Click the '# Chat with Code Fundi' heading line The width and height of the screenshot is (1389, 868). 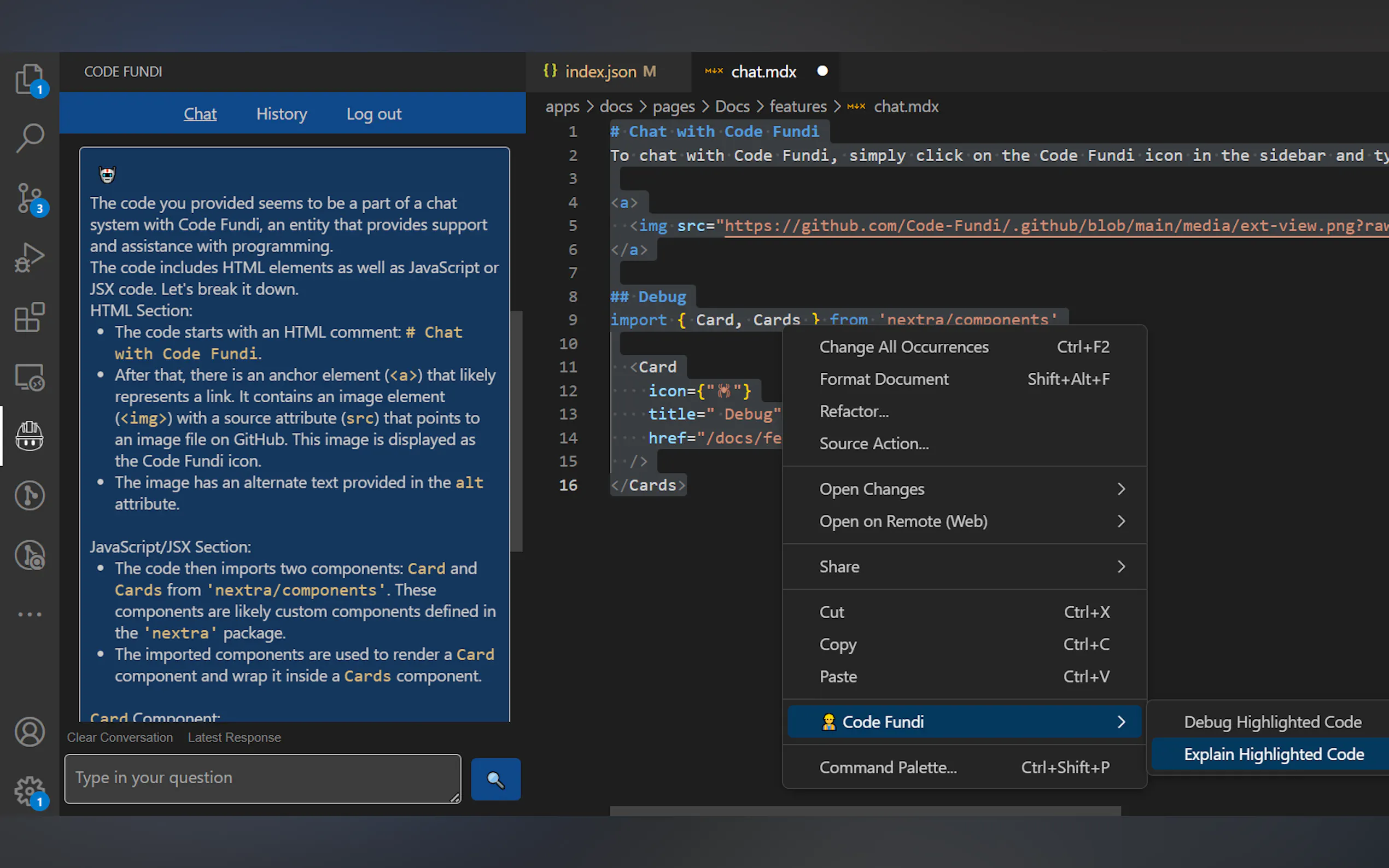click(714, 132)
